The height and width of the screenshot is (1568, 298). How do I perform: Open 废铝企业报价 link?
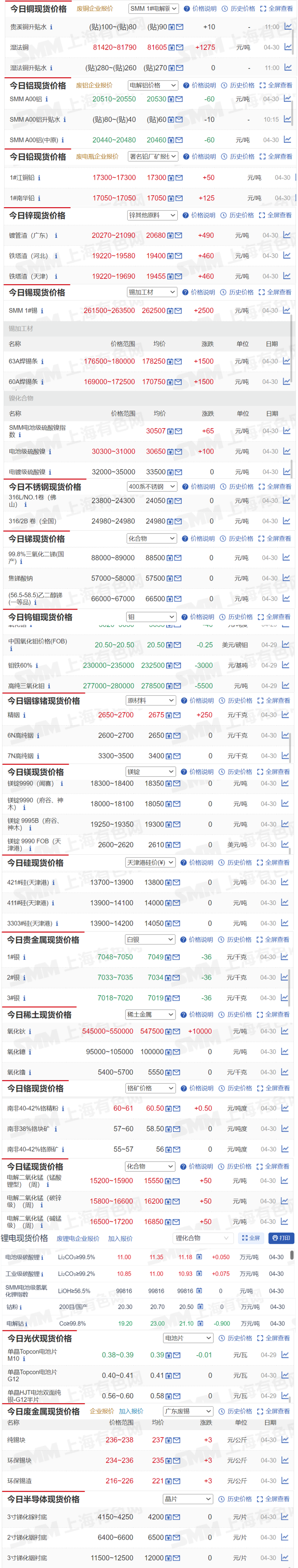pyautogui.click(x=93, y=85)
